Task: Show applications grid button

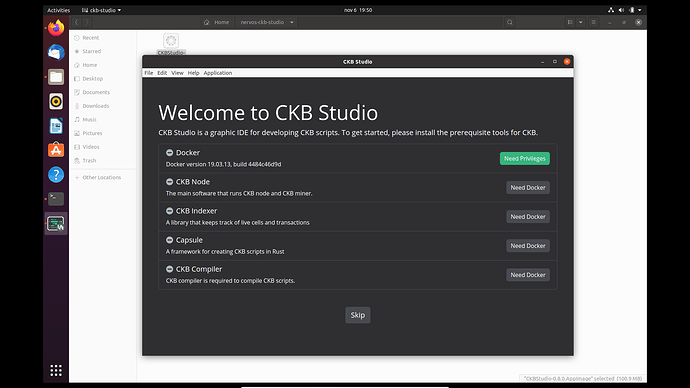Action: click(x=56, y=370)
